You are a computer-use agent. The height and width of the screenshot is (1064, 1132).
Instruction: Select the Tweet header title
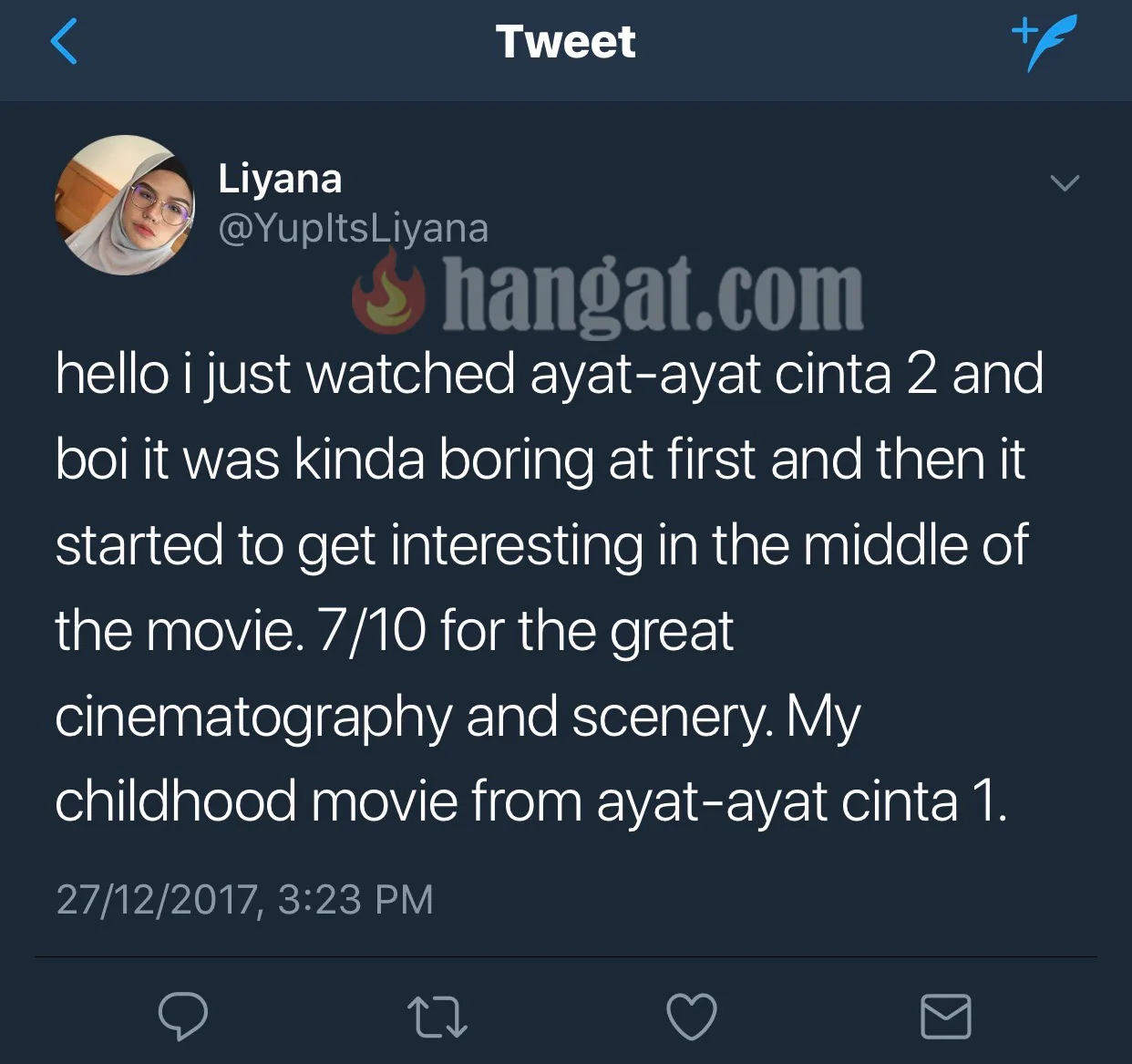pyautogui.click(x=565, y=42)
